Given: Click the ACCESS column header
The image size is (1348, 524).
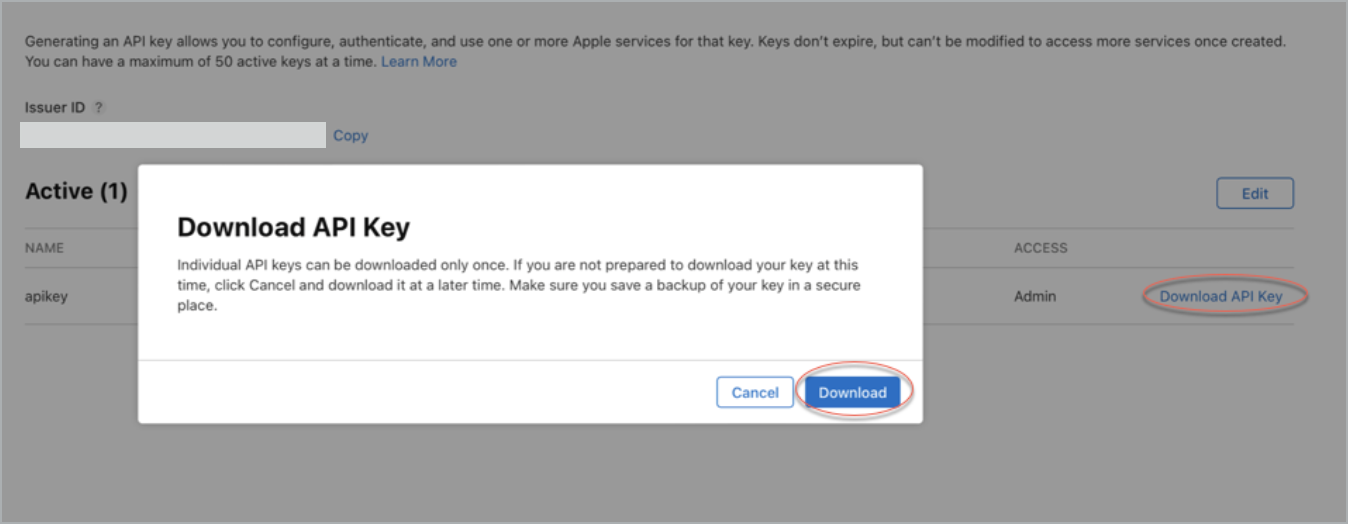Looking at the screenshot, I should [x=1040, y=248].
